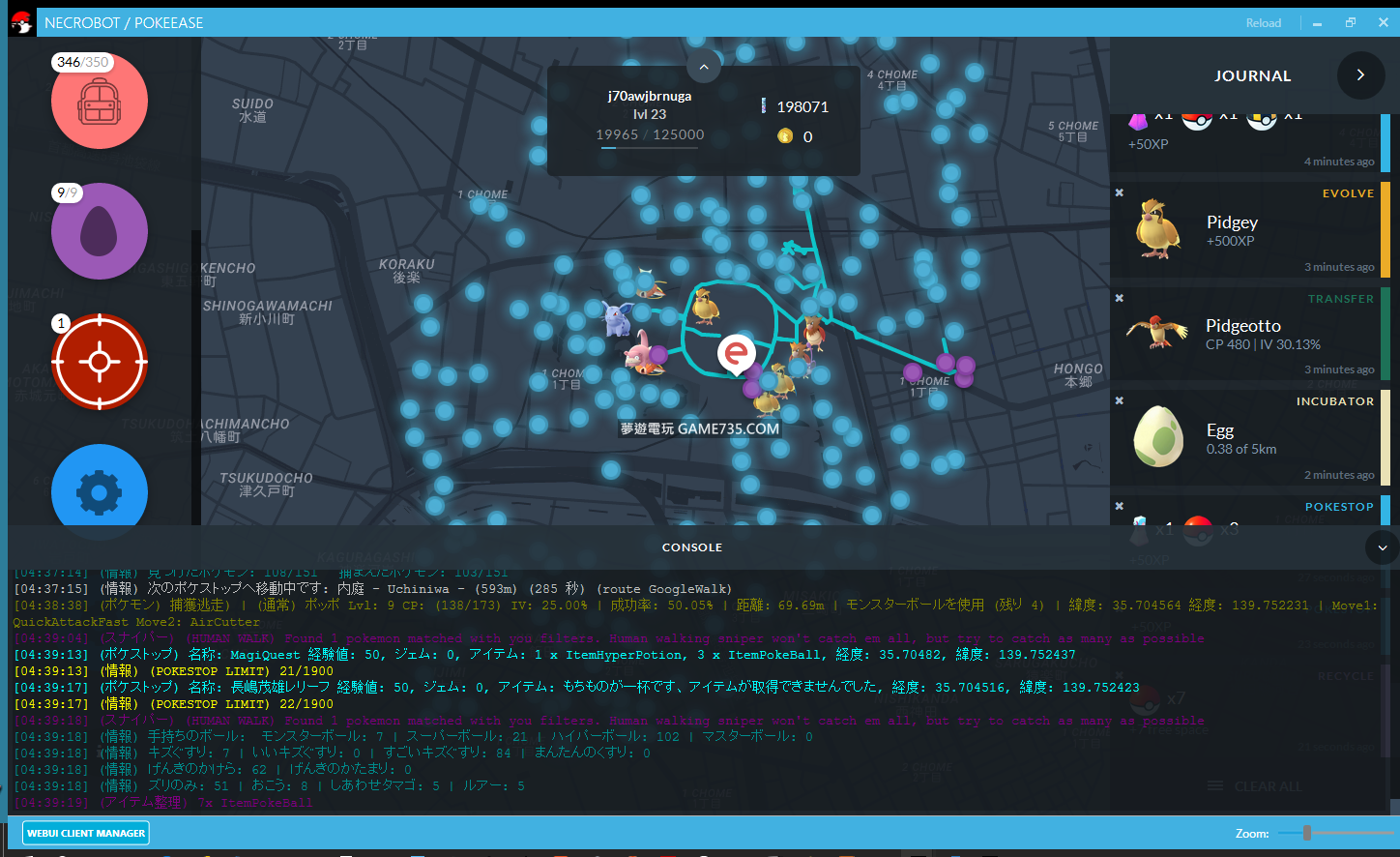1400x857 pixels.
Task: Click the Reload link in title bar
Action: 1263,23
